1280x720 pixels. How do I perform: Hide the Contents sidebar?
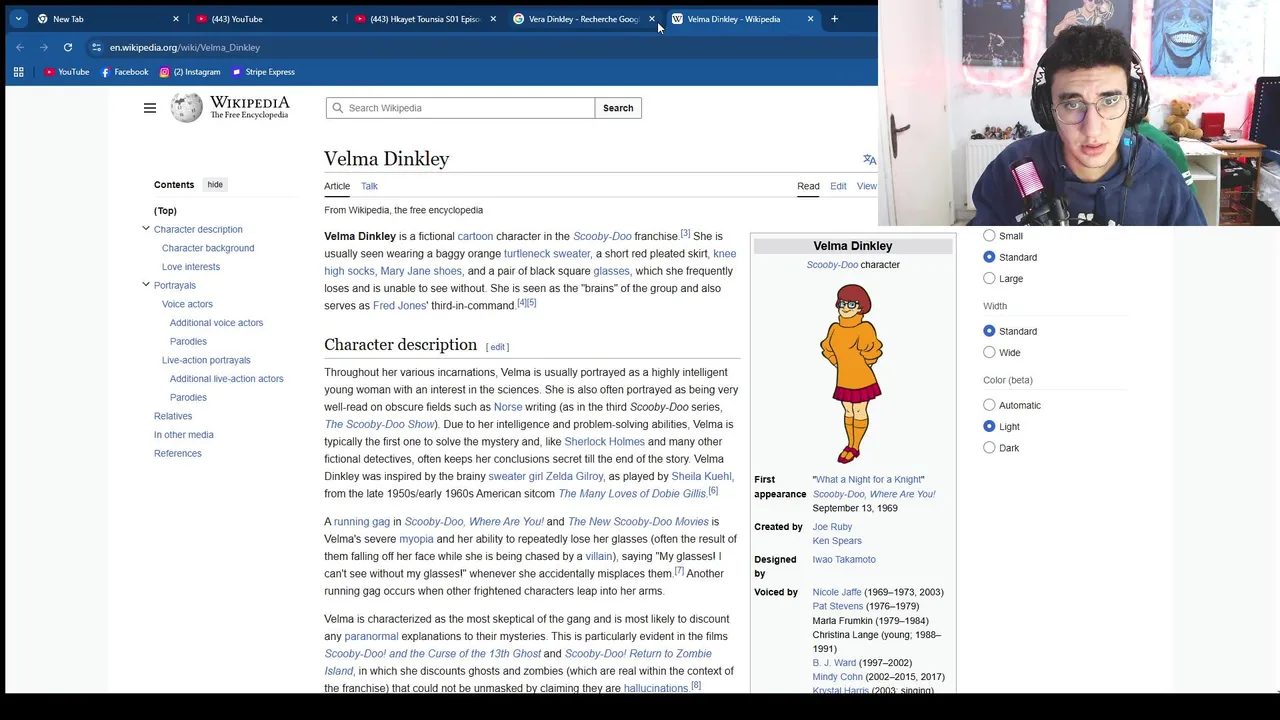pos(215,185)
